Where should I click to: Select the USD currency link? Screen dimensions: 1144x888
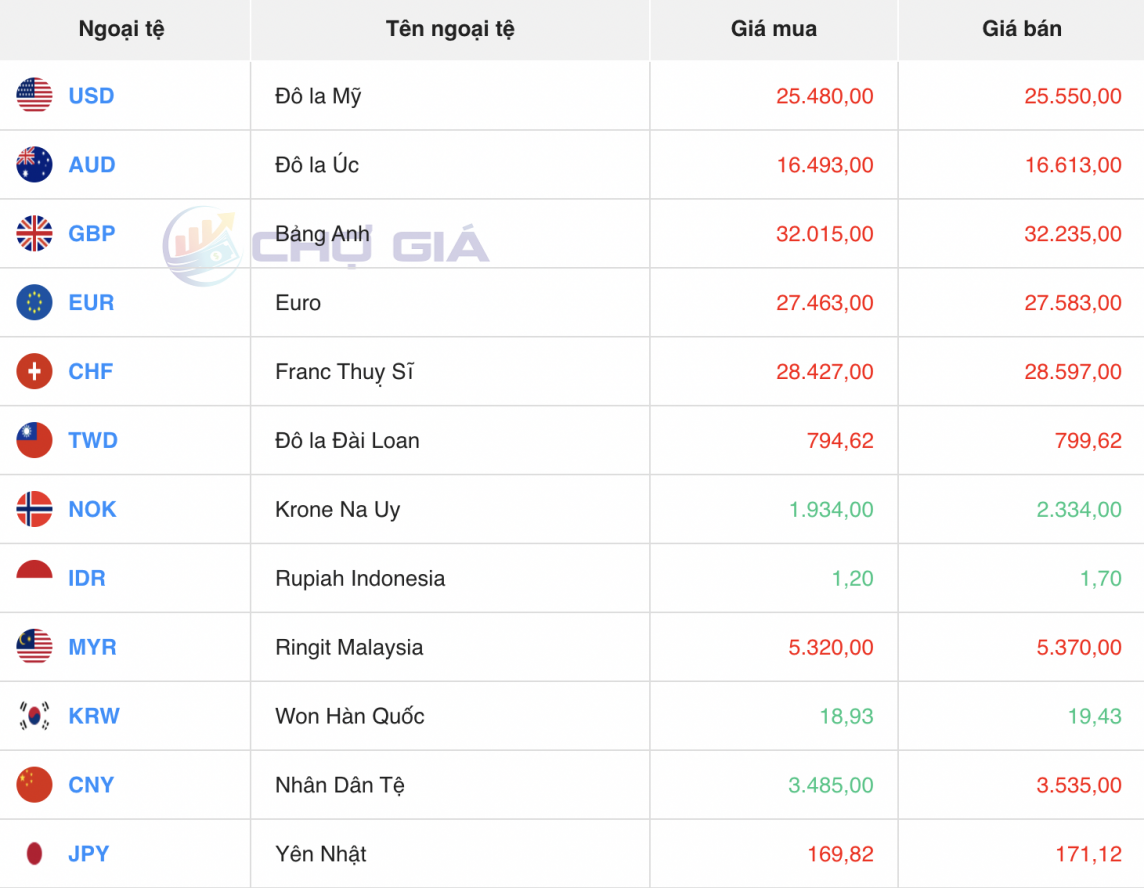(x=90, y=96)
